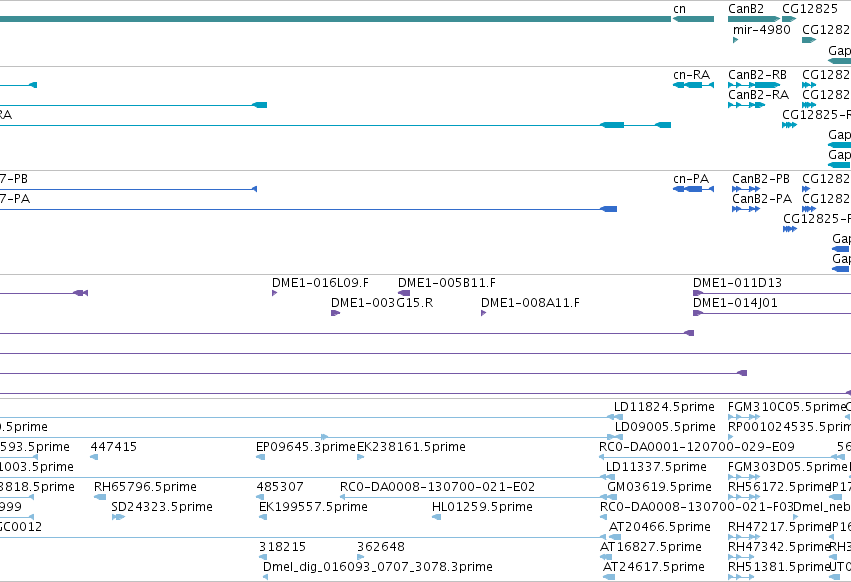Click the DME1-016L09.F feature label
This screenshot has height=582, width=851.
coord(320,283)
